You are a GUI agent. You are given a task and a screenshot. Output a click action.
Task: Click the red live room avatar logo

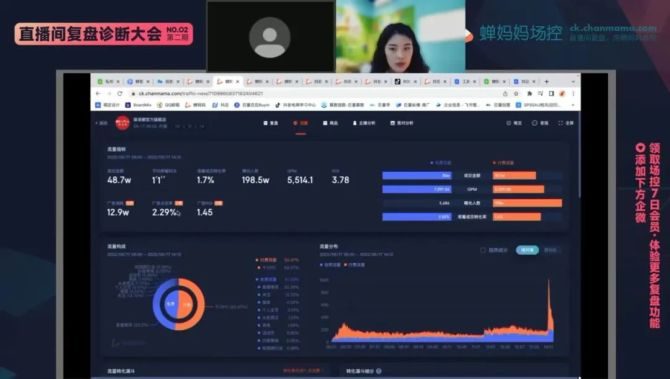pyautogui.click(x=123, y=123)
